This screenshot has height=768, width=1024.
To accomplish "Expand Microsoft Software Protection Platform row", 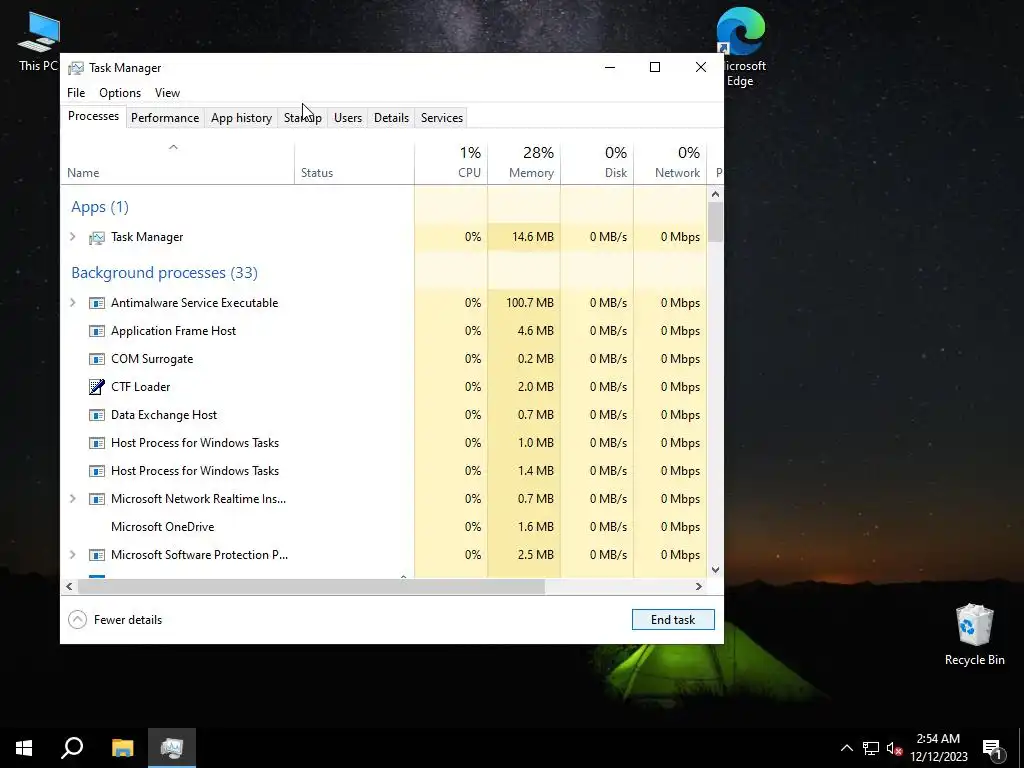I will 72,555.
